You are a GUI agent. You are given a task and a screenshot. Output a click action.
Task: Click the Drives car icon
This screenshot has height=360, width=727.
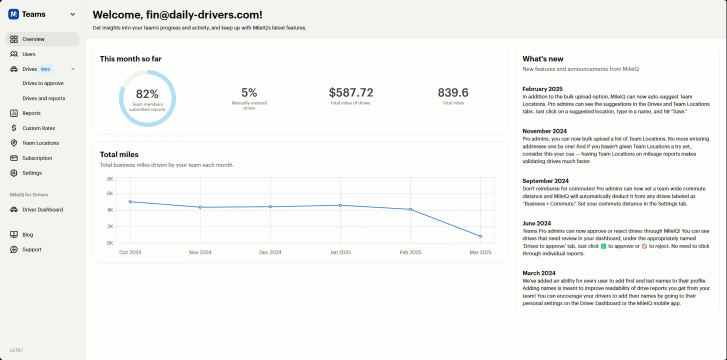tap(14, 69)
